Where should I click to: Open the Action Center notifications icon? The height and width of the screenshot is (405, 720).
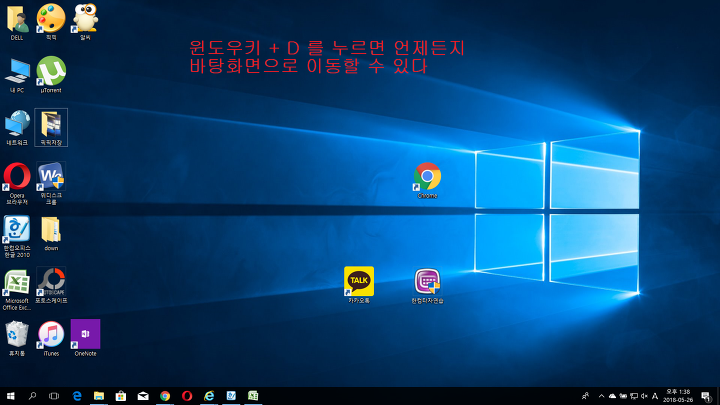(x=706, y=396)
